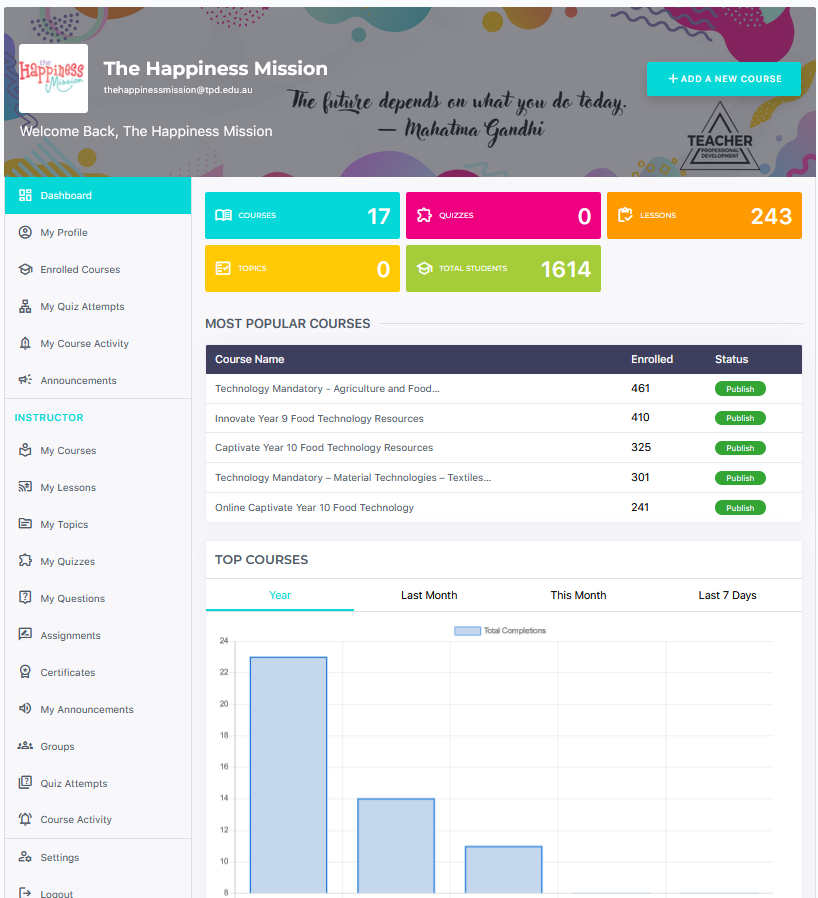Switch to the Last Month tab
This screenshot has height=898, width=818.
428,594
